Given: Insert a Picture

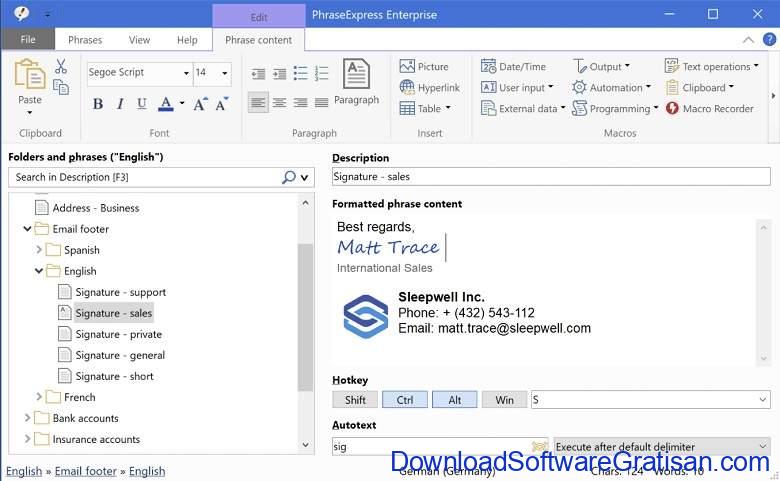Looking at the screenshot, I should point(424,66).
